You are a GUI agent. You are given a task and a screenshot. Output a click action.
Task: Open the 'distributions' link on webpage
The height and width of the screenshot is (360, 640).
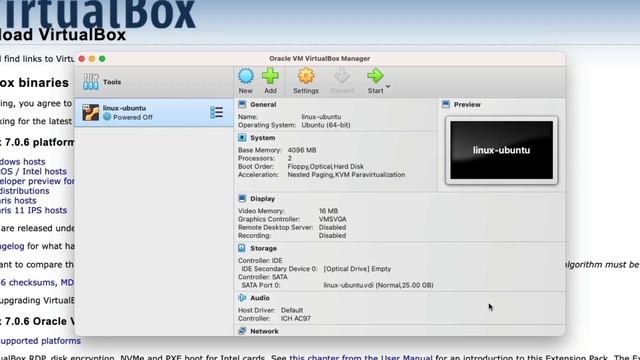(24, 191)
